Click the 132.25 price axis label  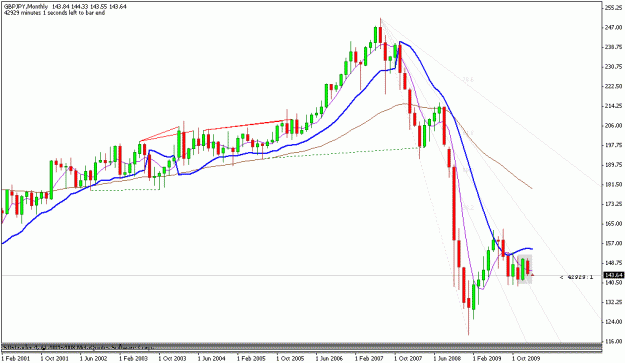[x=614, y=302]
